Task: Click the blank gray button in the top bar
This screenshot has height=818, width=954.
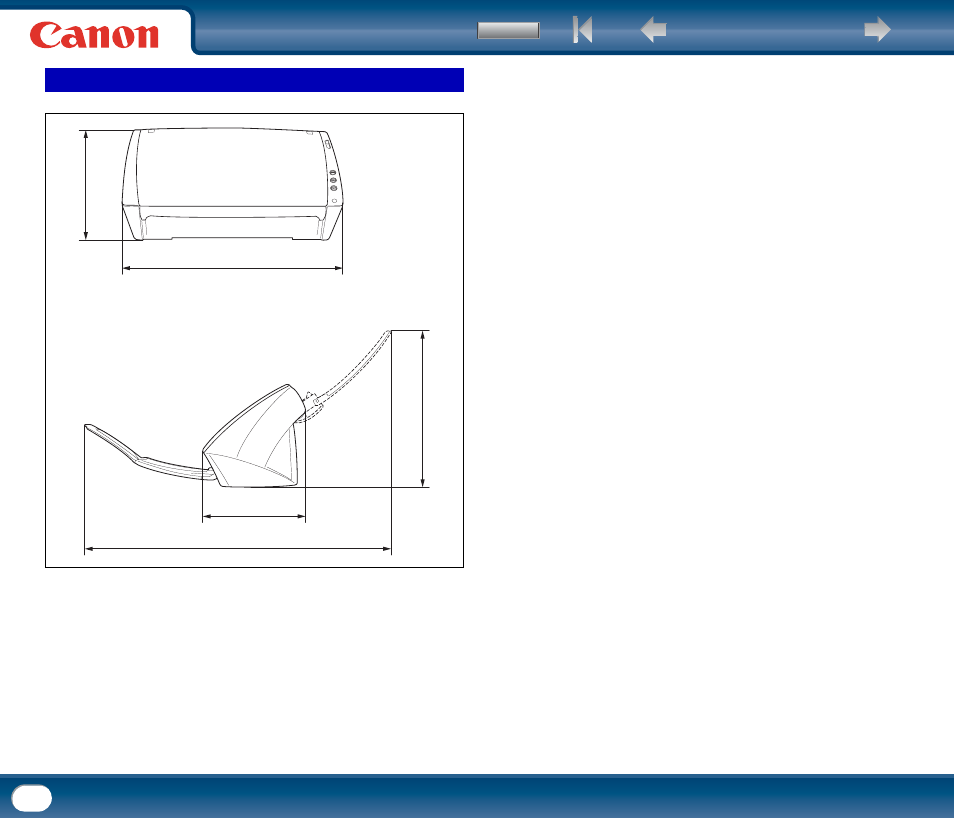Action: pos(508,30)
